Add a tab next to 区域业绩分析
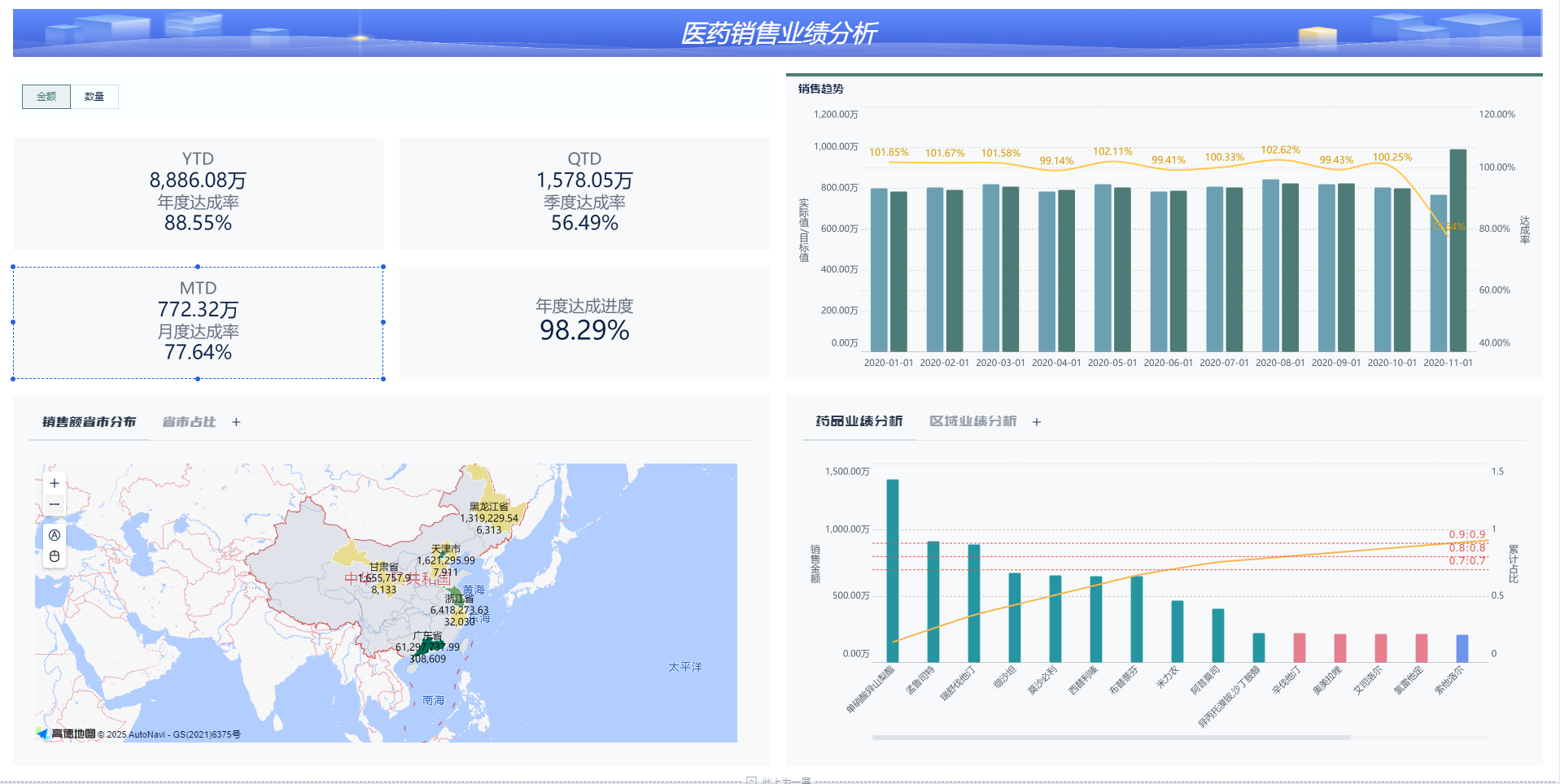Viewport: 1560px width, 784px height. click(1037, 422)
